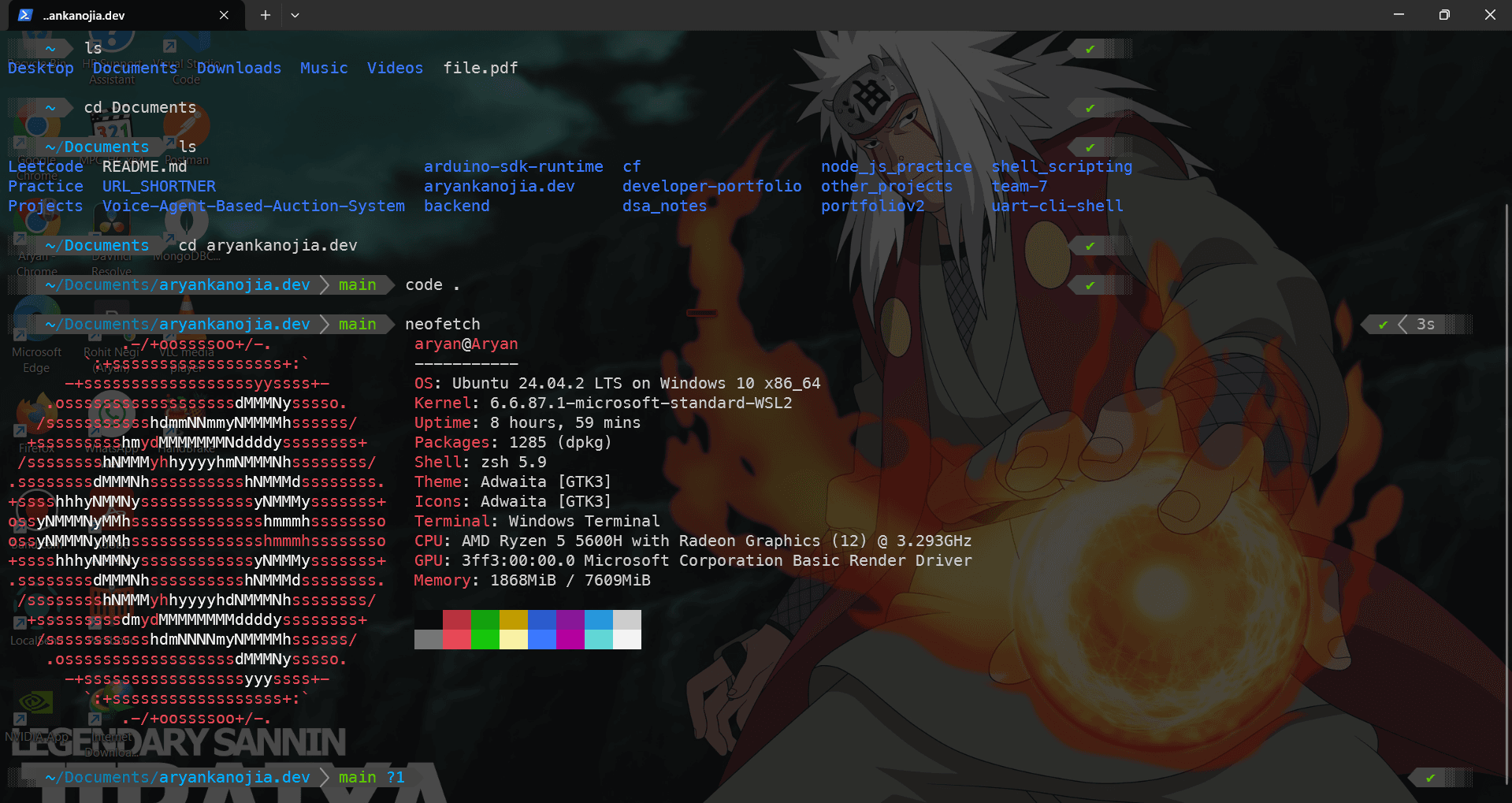Click the other_projects directory entry
This screenshot has width=1512, height=803.
[887, 186]
